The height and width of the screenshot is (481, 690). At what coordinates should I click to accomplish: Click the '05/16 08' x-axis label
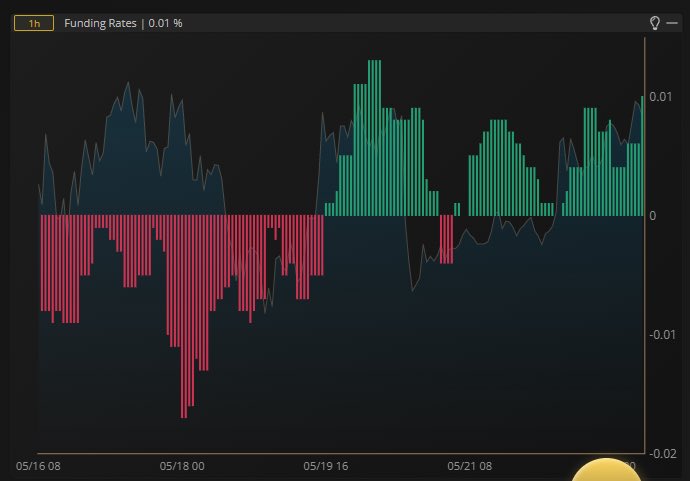[x=38, y=466]
